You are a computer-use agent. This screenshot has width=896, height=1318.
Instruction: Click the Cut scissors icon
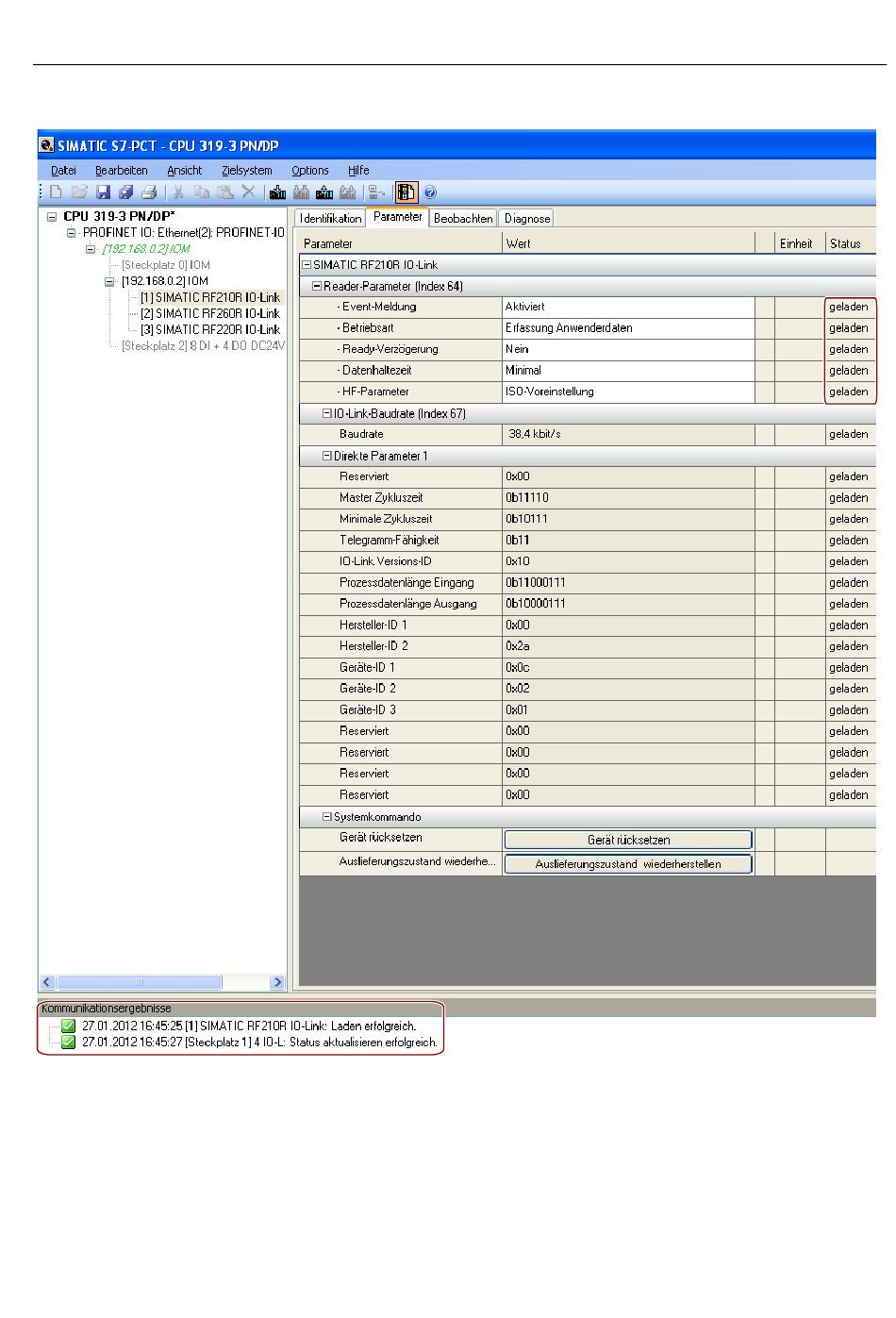click(x=178, y=192)
